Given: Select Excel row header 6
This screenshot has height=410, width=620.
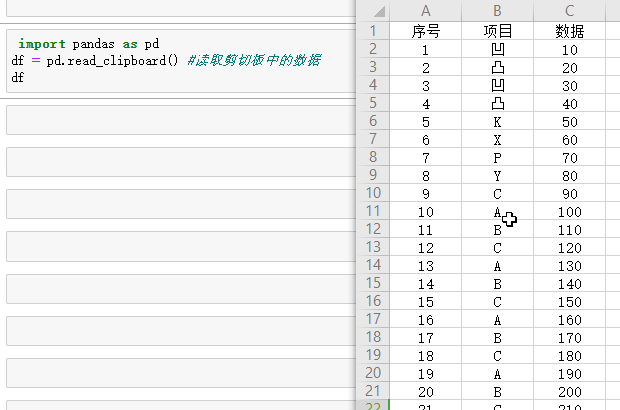Looking at the screenshot, I should [x=373, y=121].
